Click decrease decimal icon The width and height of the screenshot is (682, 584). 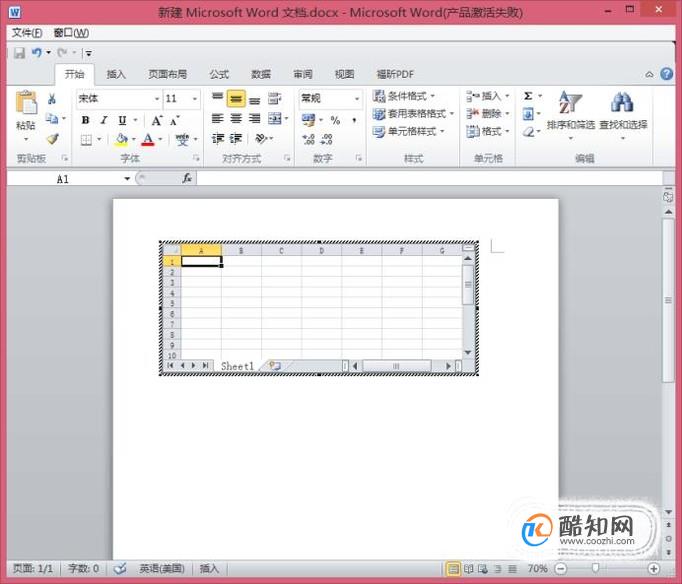pos(327,139)
